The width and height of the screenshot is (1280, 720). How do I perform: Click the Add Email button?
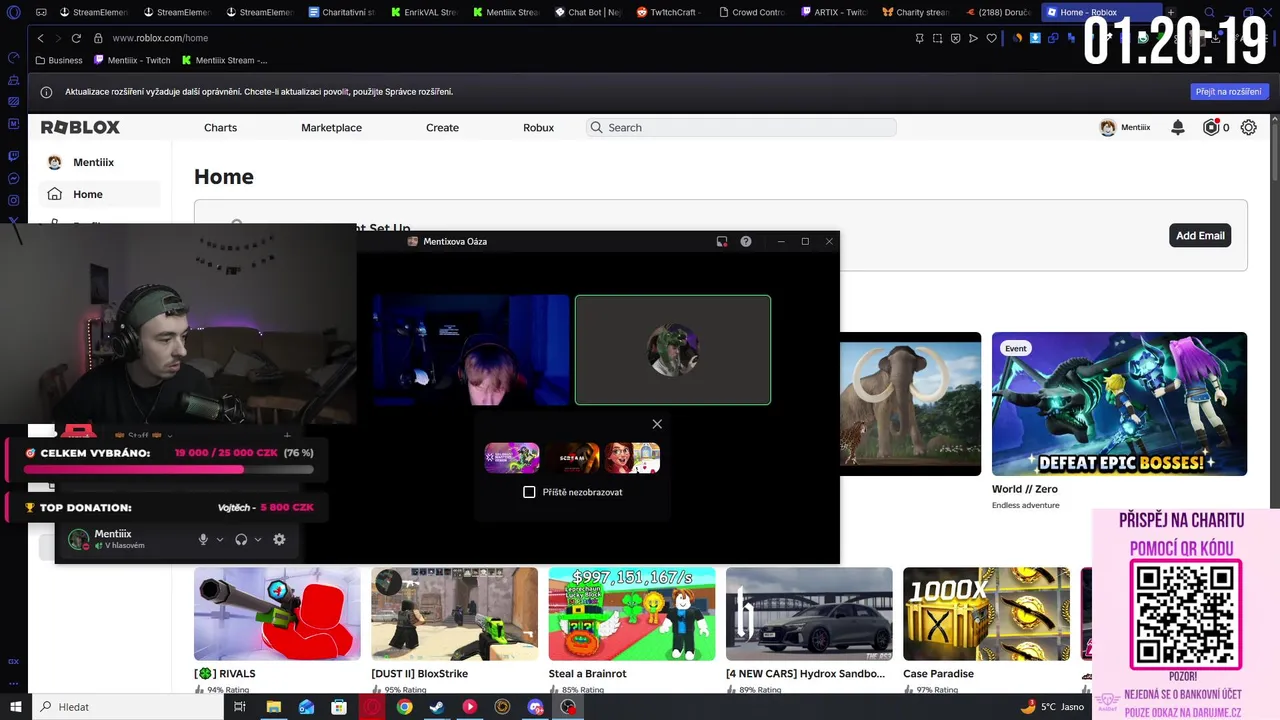click(1200, 236)
